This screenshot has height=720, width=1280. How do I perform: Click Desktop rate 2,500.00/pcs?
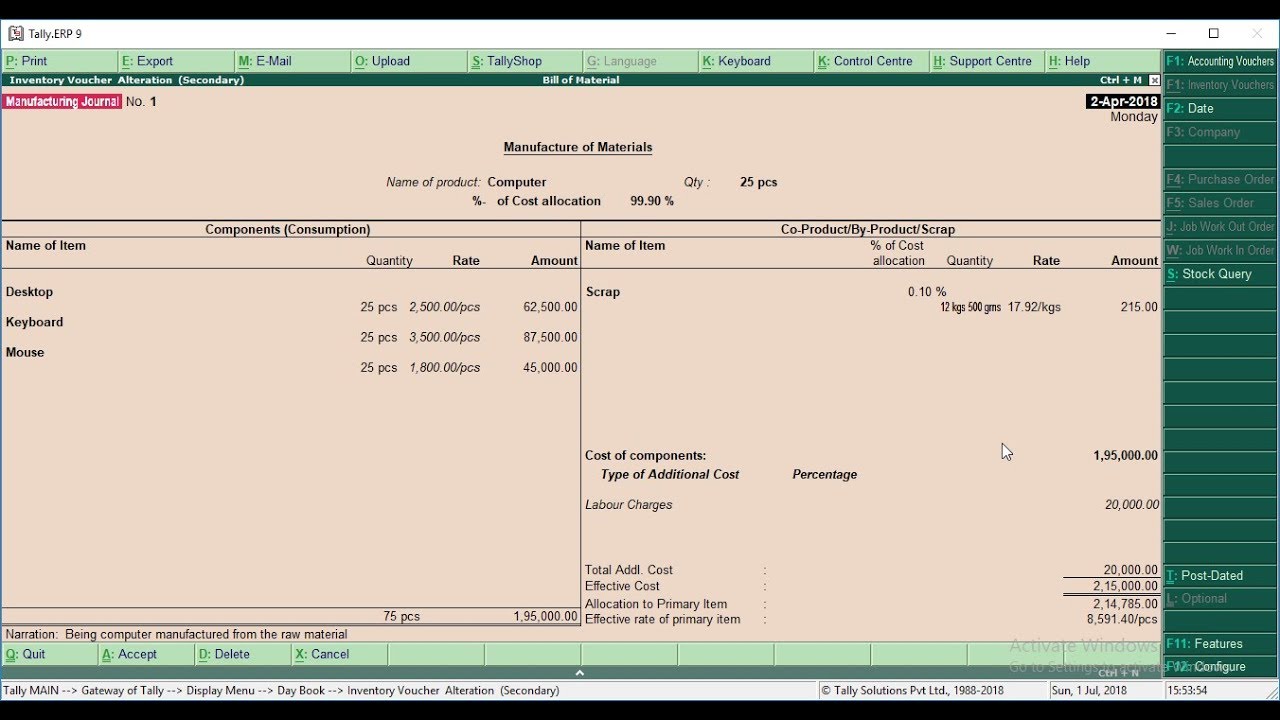click(444, 307)
